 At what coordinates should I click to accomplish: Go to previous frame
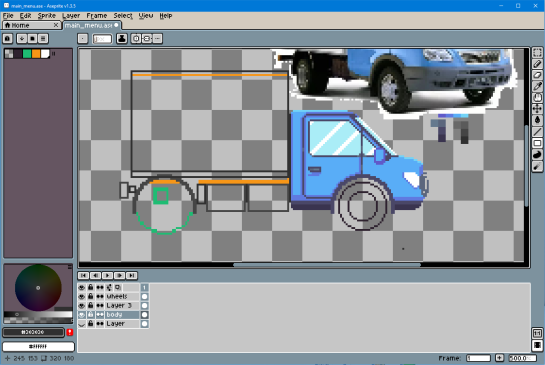pyautogui.click(x=96, y=276)
